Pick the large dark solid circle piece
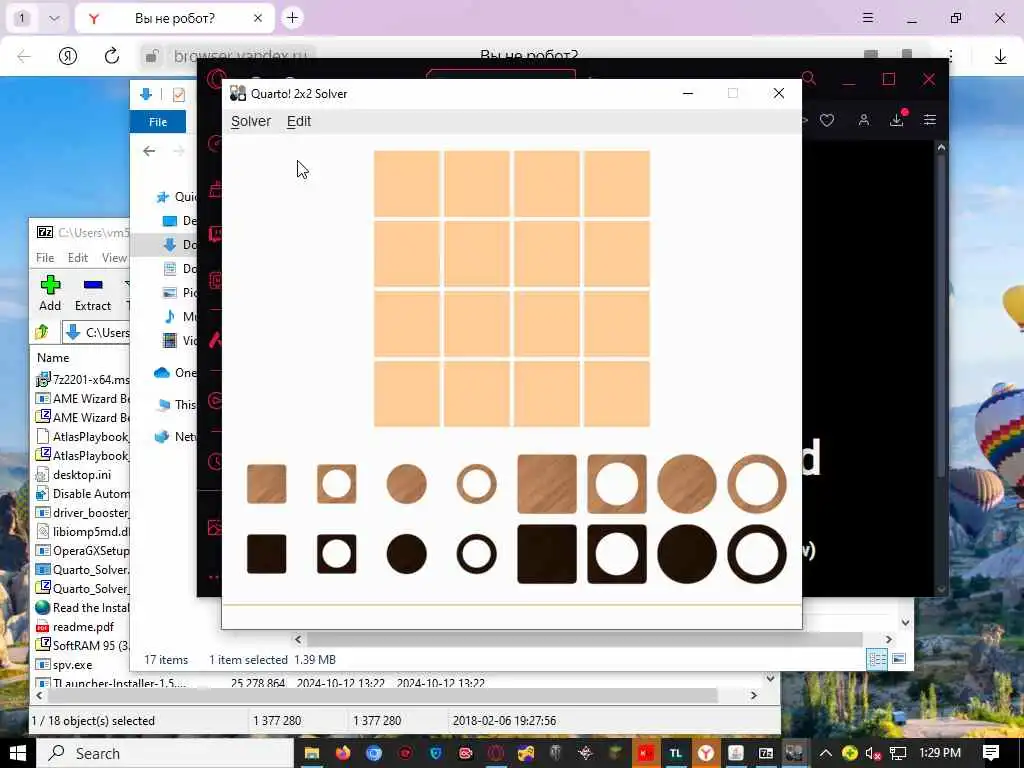The width and height of the screenshot is (1024, 768). [687, 554]
